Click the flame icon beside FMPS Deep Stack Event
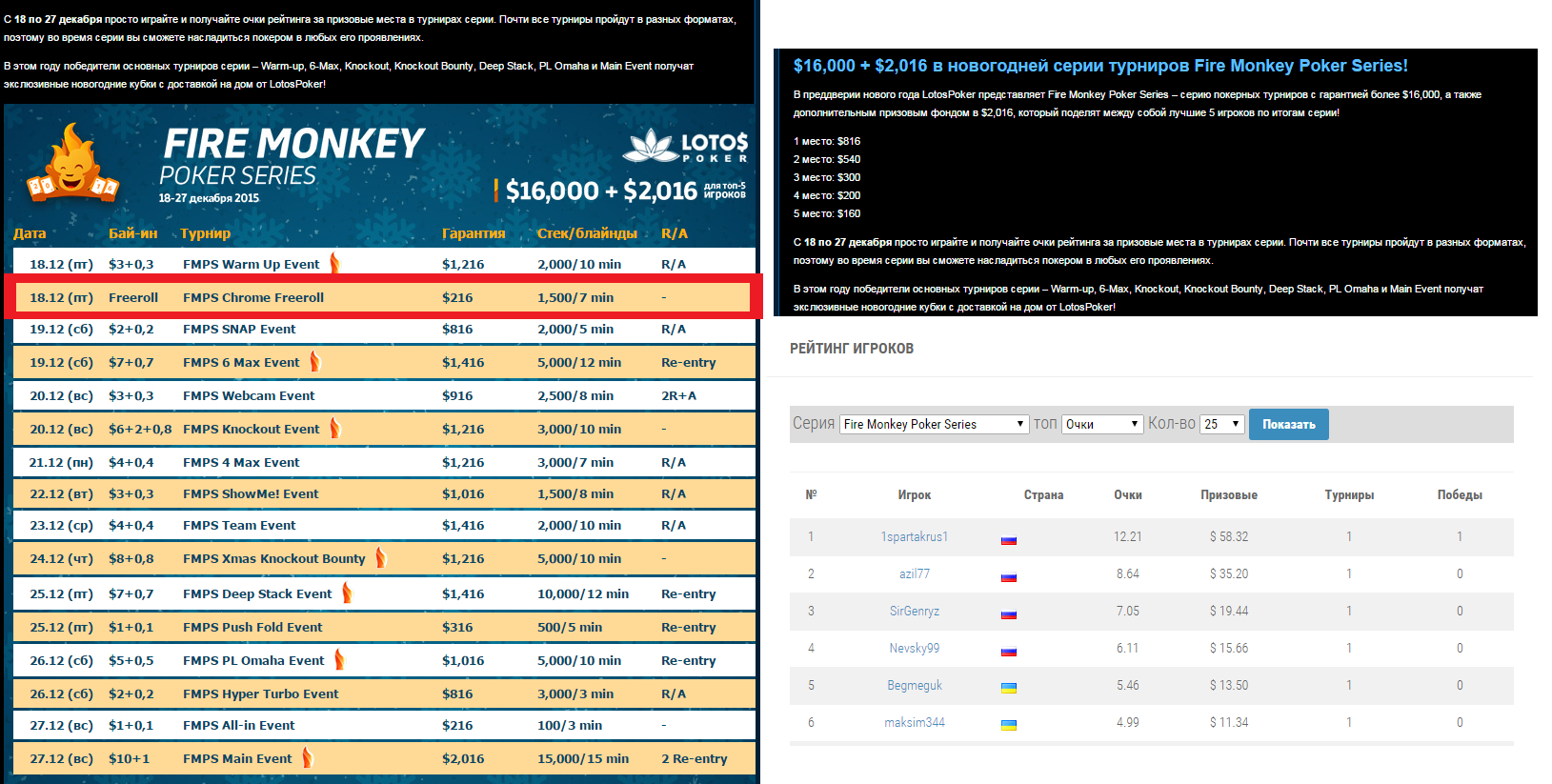 click(x=347, y=593)
